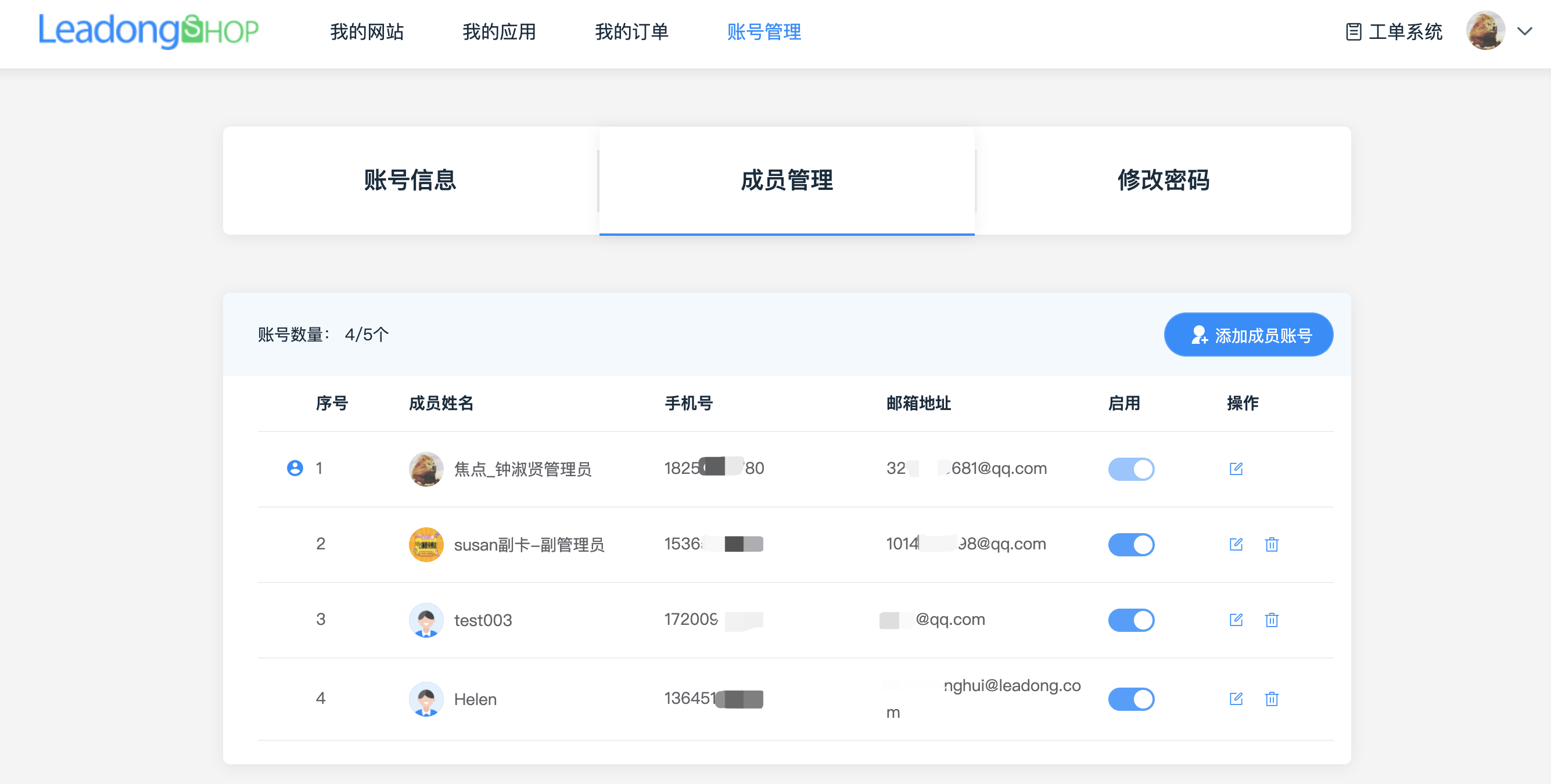Disable the toggle for susan副卡-副管理员

pyautogui.click(x=1132, y=544)
